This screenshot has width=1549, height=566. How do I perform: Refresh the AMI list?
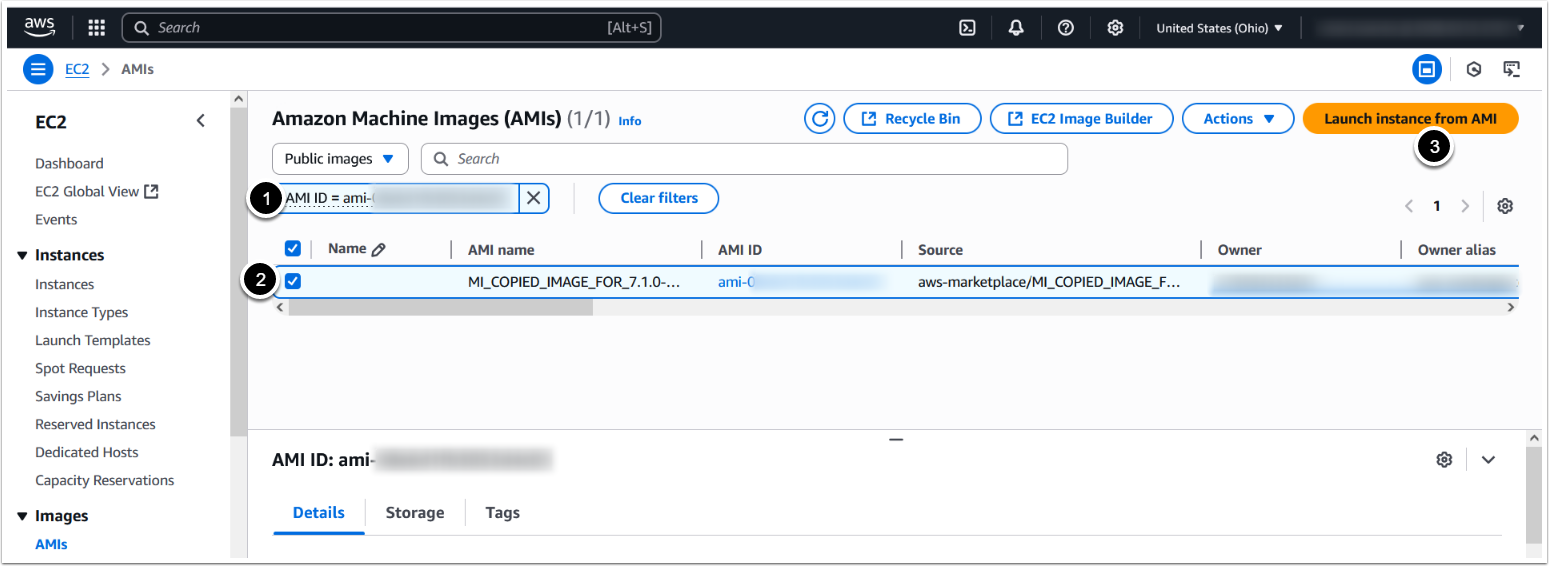(x=820, y=119)
